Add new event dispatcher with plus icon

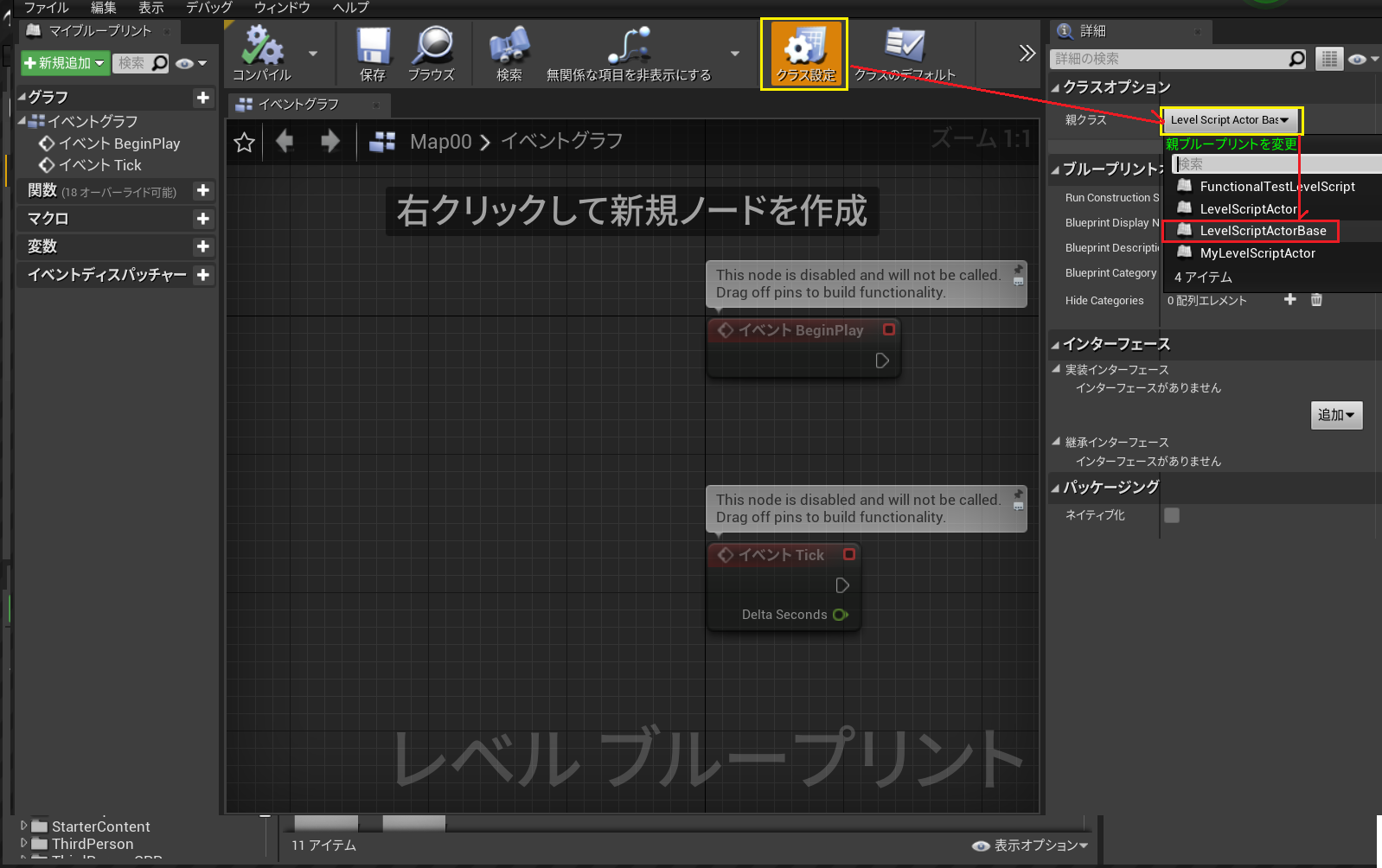click(x=203, y=275)
